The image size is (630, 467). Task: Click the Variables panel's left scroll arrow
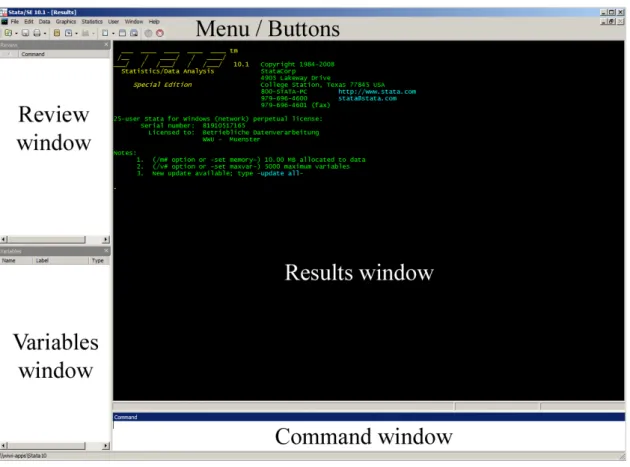point(4,446)
